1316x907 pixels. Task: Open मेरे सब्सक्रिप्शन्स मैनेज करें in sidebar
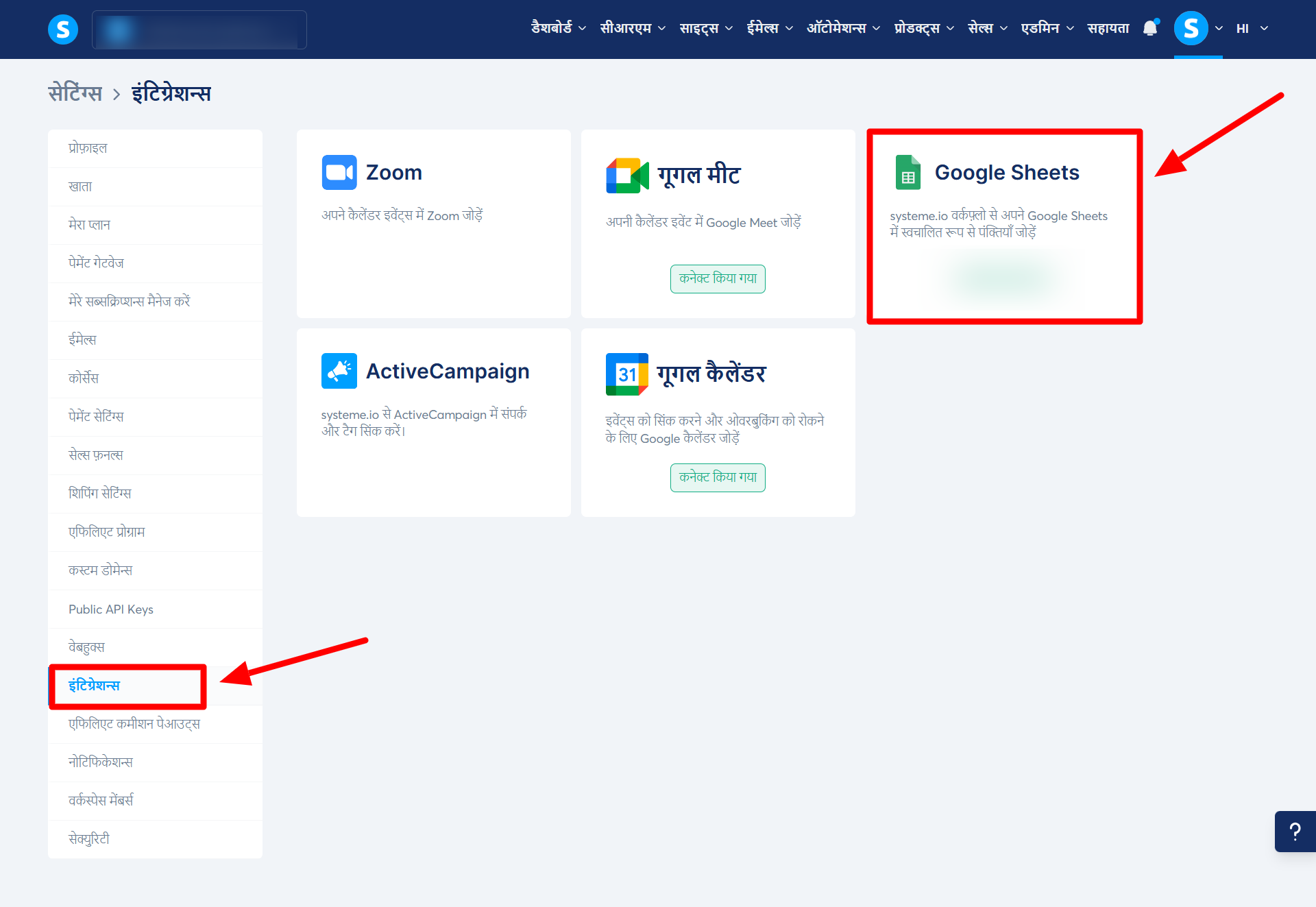tap(155, 302)
